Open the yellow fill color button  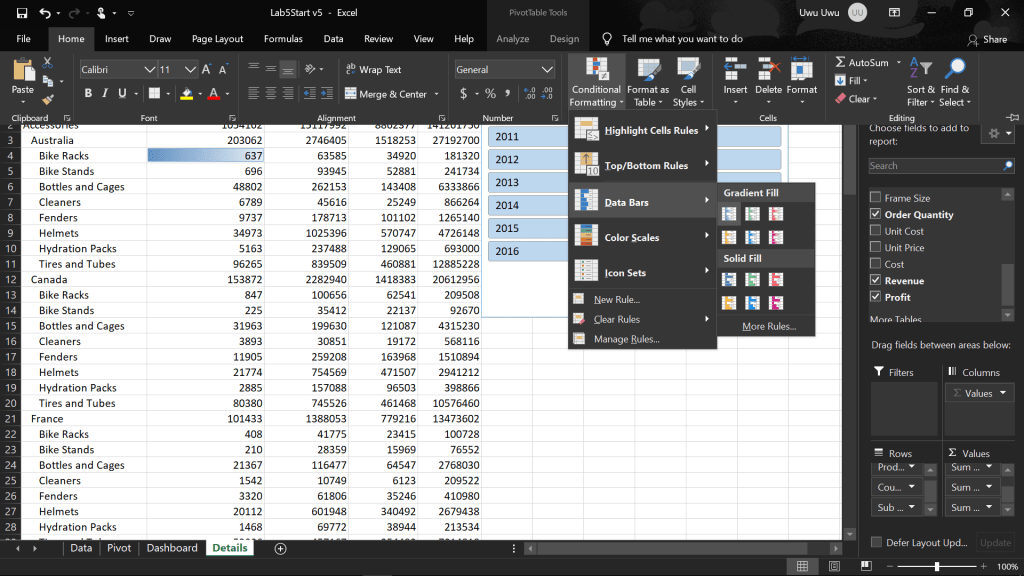186,94
